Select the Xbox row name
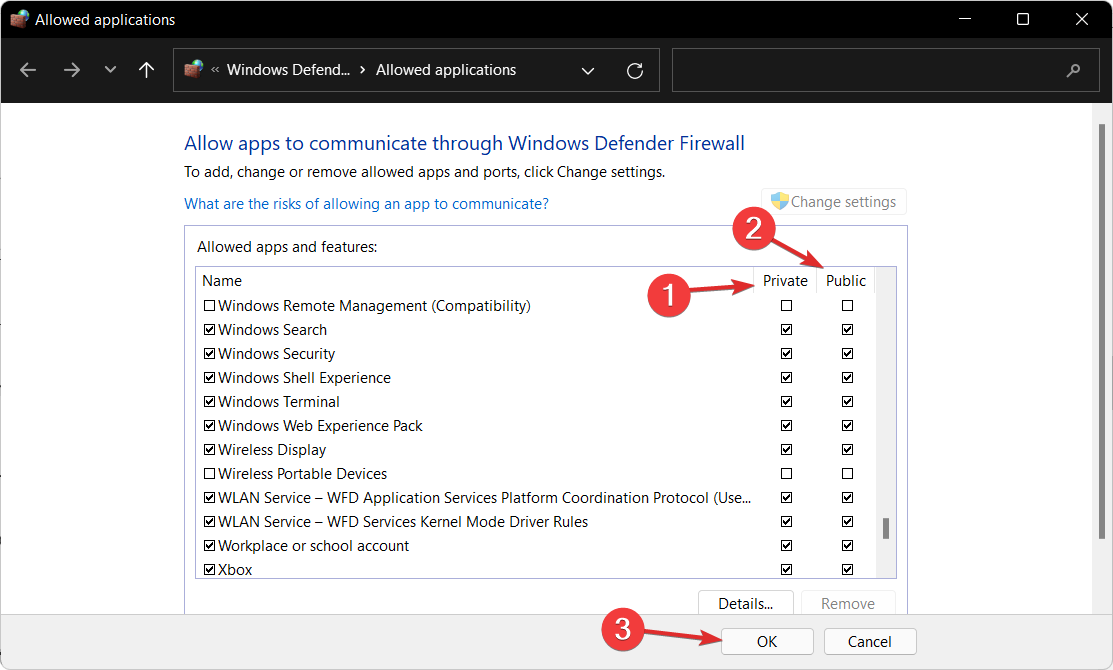The image size is (1113, 670). coord(235,570)
